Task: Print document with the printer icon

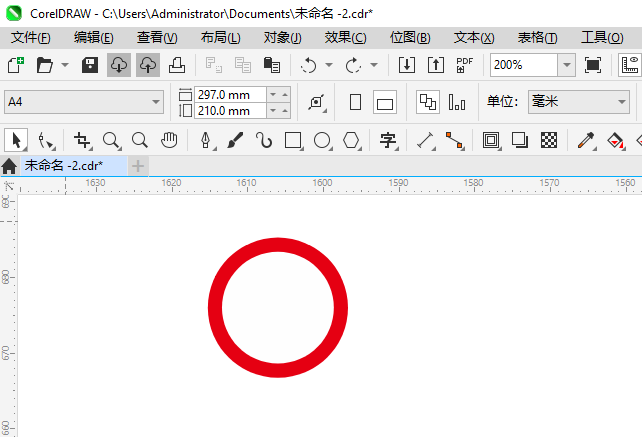Action: (177, 65)
